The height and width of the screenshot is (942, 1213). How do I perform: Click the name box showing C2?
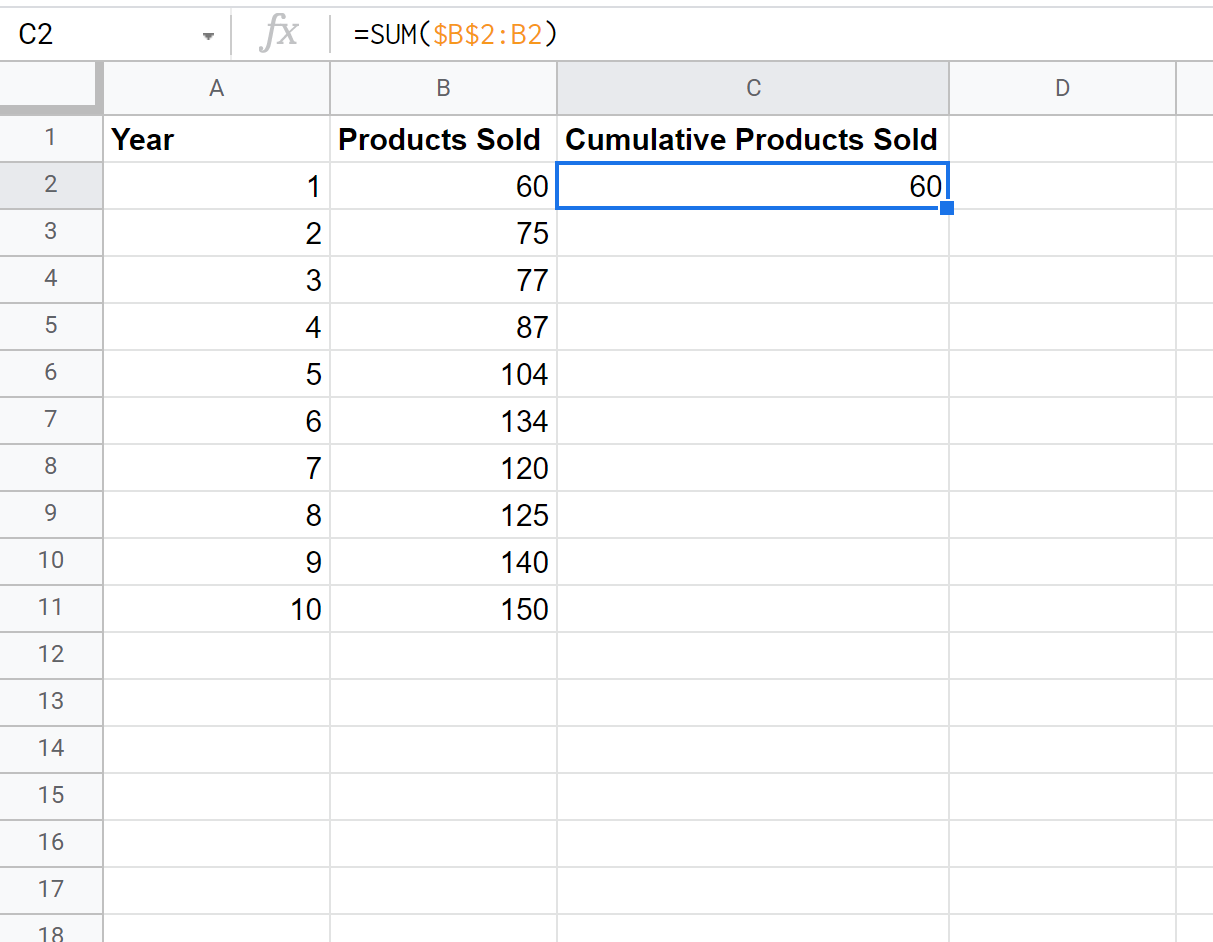pyautogui.click(x=100, y=35)
